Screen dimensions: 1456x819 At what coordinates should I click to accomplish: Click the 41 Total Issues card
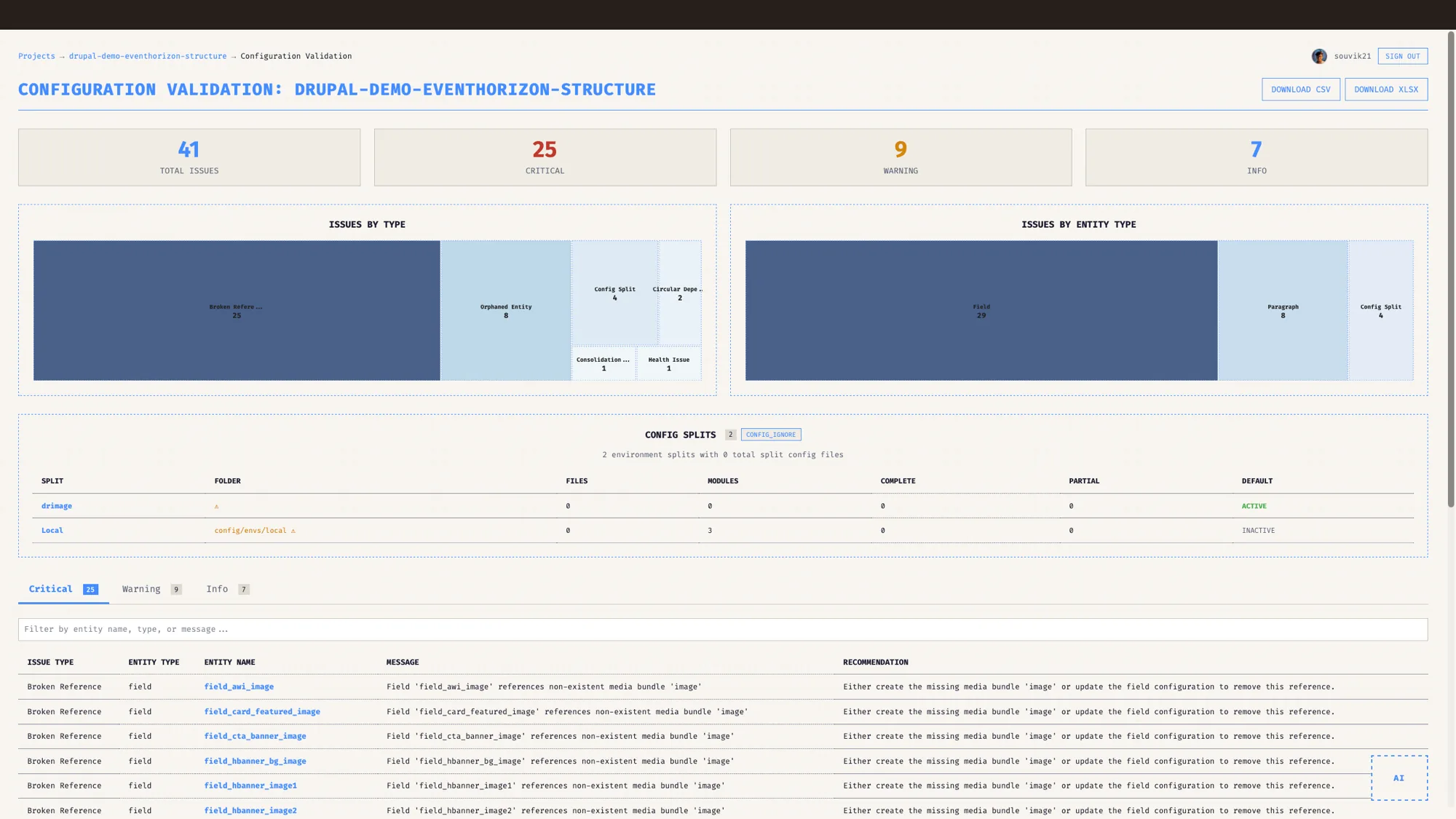point(189,157)
